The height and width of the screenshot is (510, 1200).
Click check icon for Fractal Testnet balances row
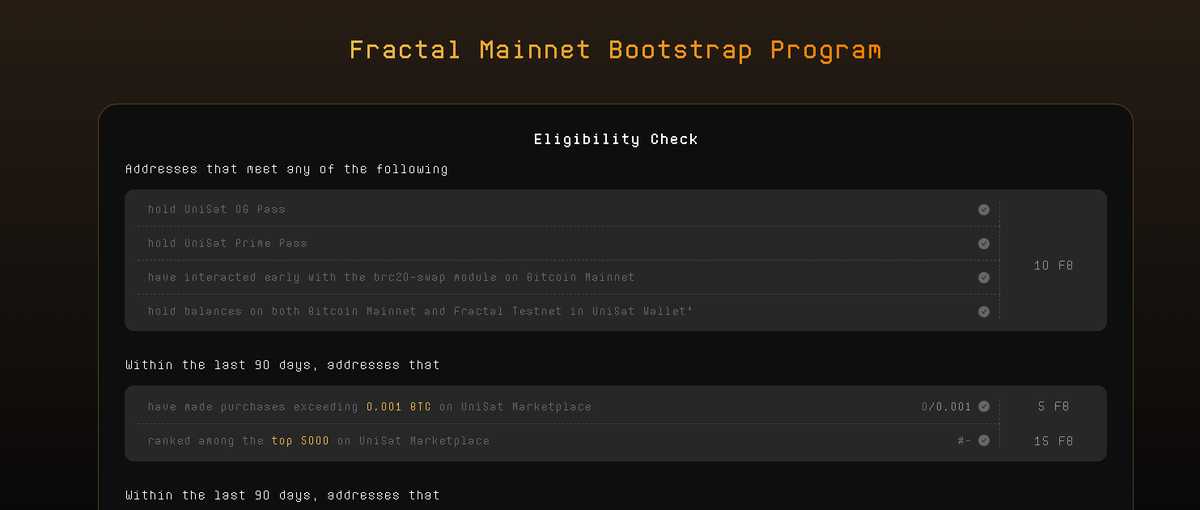coord(984,311)
